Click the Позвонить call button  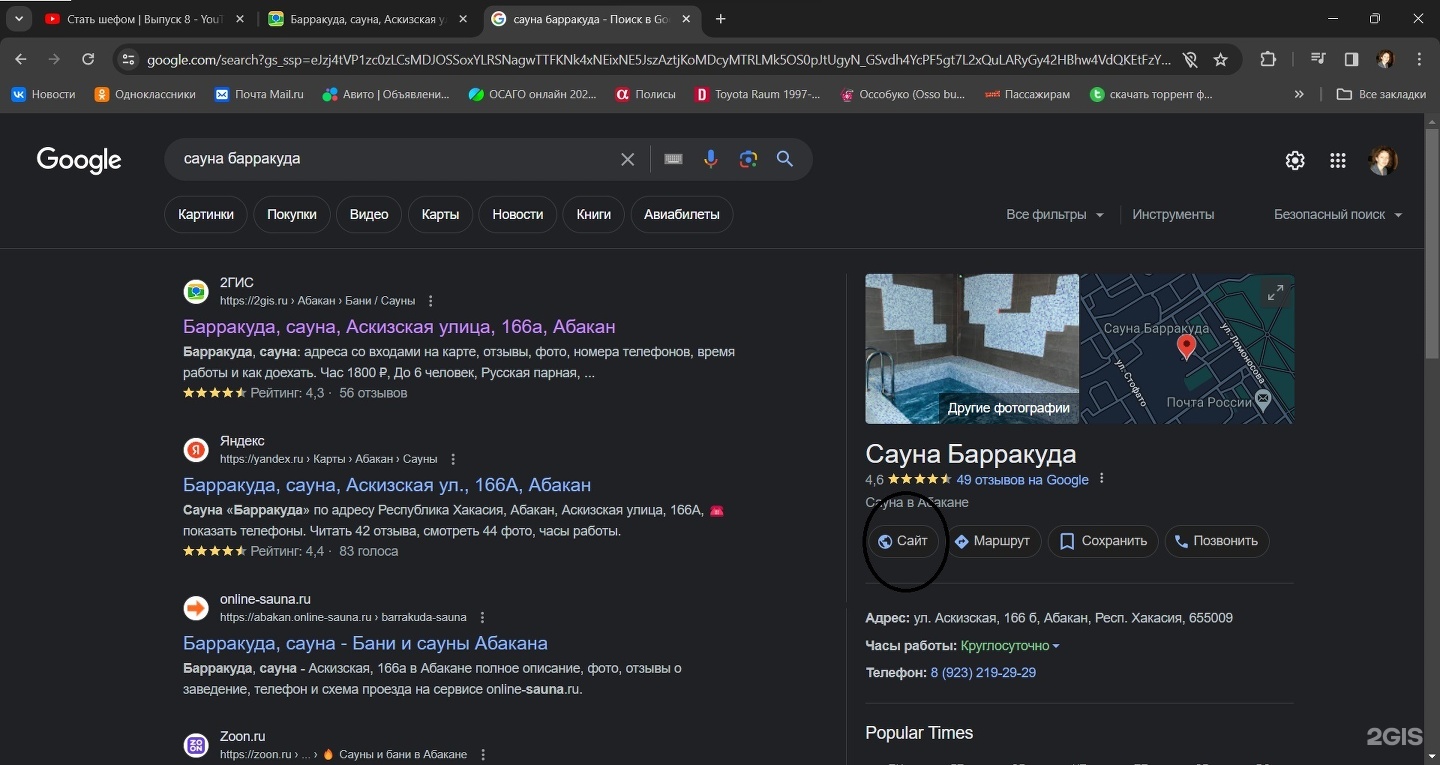click(x=1217, y=541)
